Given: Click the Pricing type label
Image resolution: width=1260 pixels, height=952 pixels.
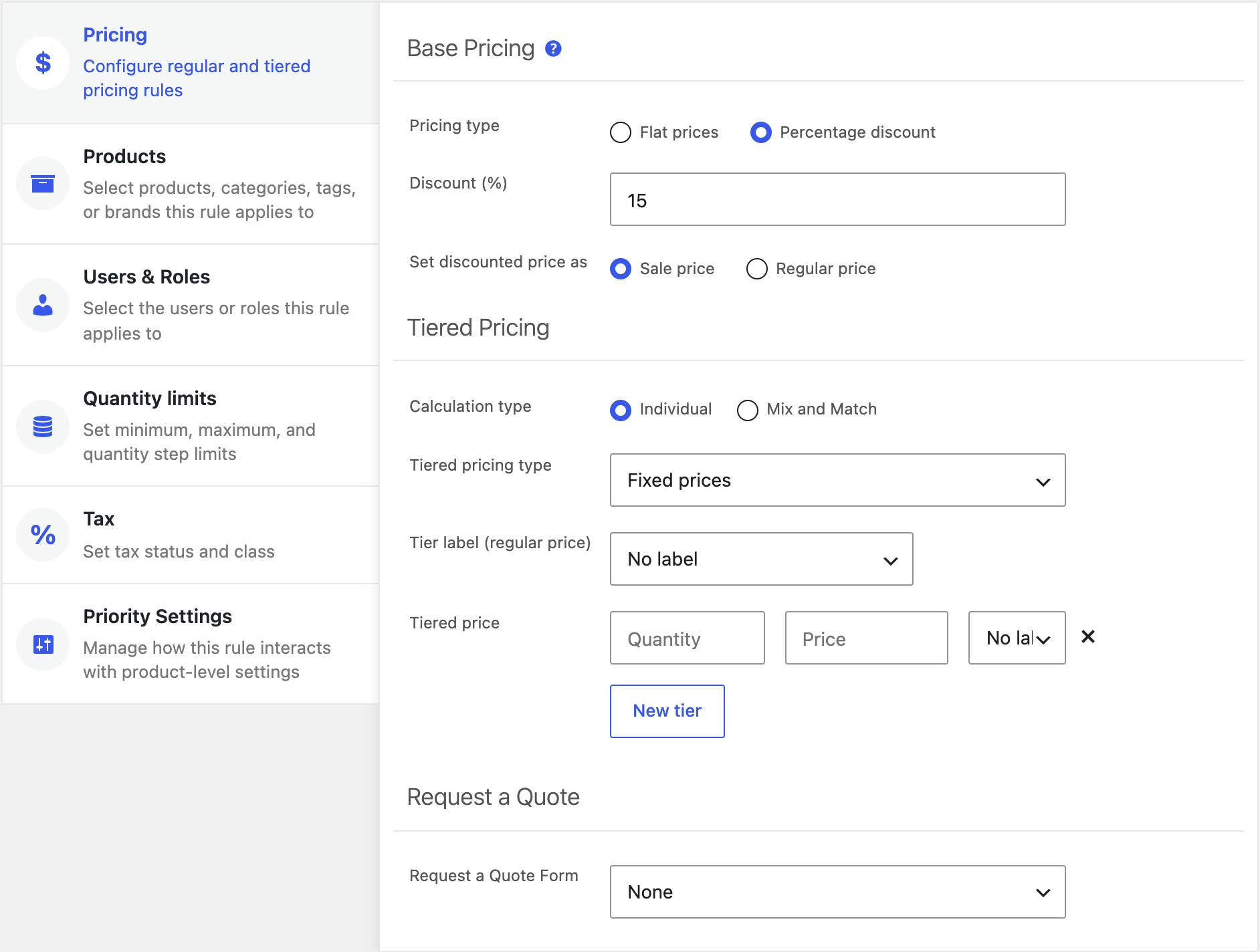Looking at the screenshot, I should pos(454,126).
